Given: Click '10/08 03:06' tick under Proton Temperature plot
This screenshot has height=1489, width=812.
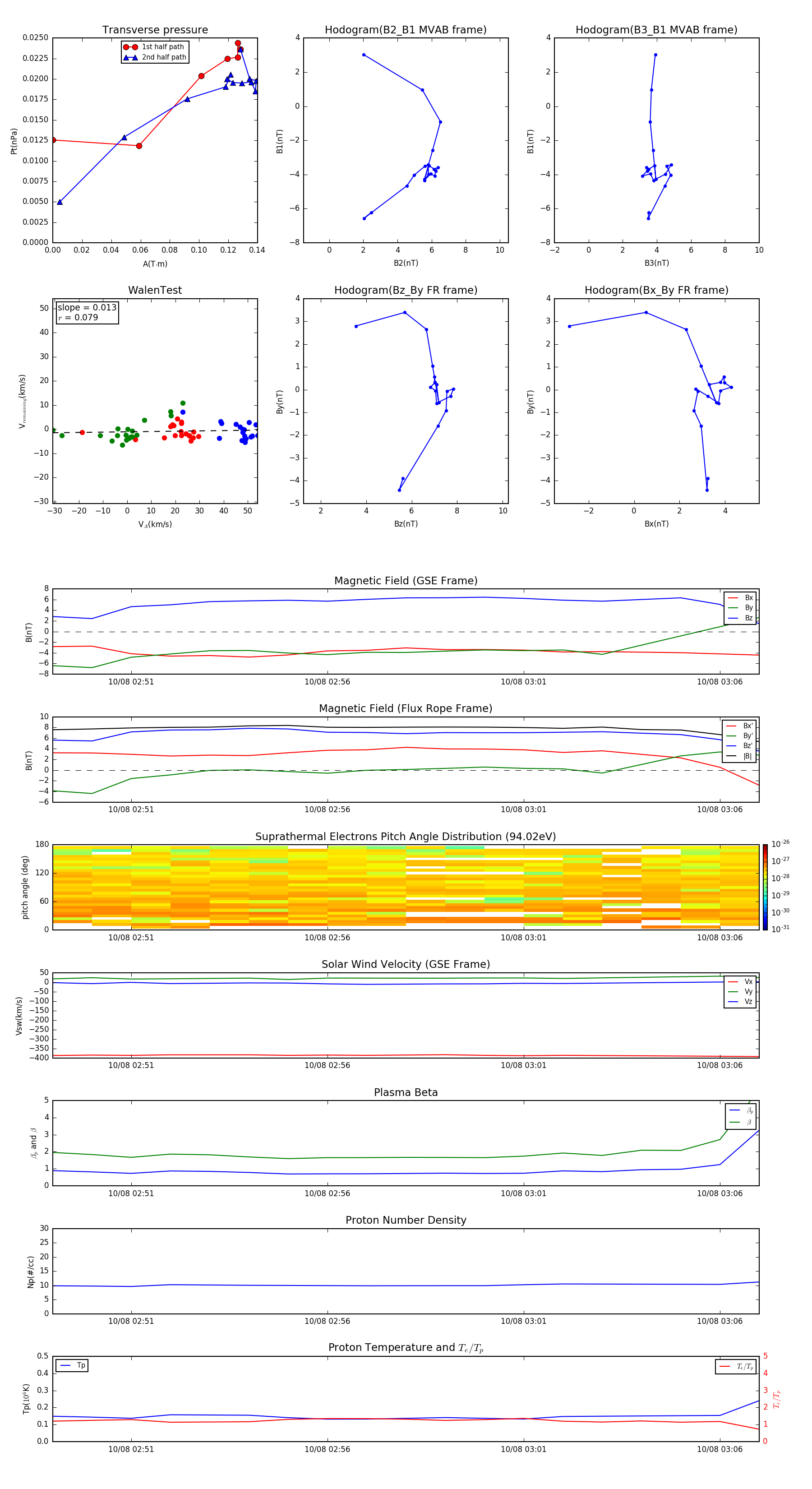Looking at the screenshot, I should 720,1449.
